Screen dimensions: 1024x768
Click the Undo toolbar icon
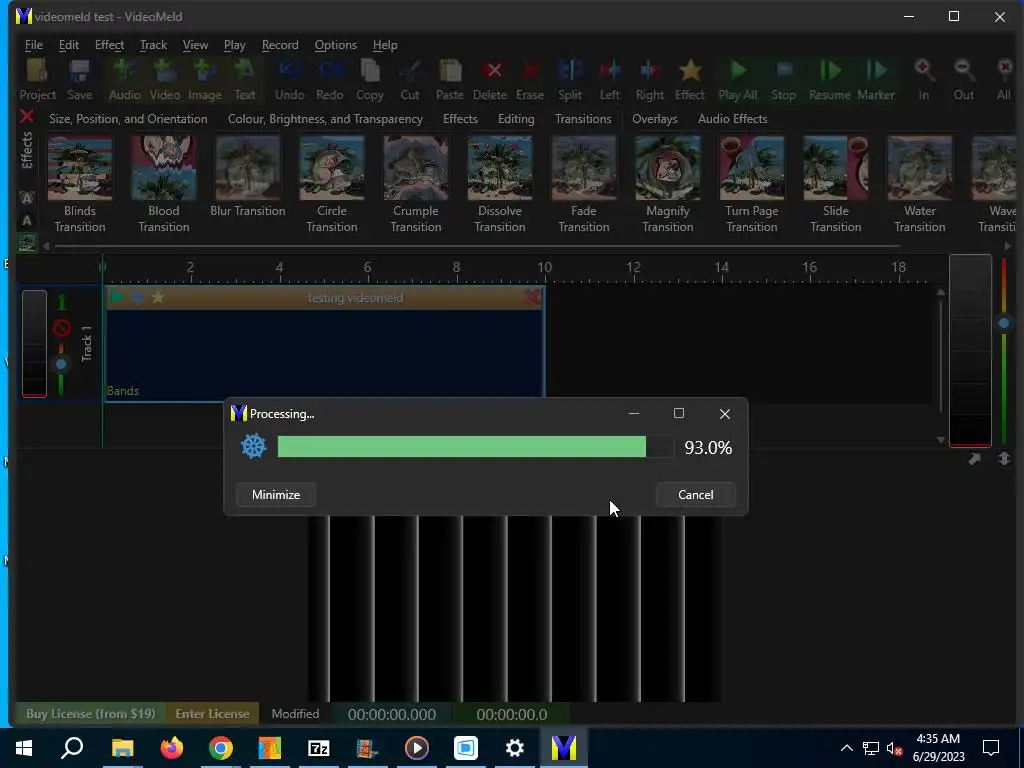(x=289, y=80)
